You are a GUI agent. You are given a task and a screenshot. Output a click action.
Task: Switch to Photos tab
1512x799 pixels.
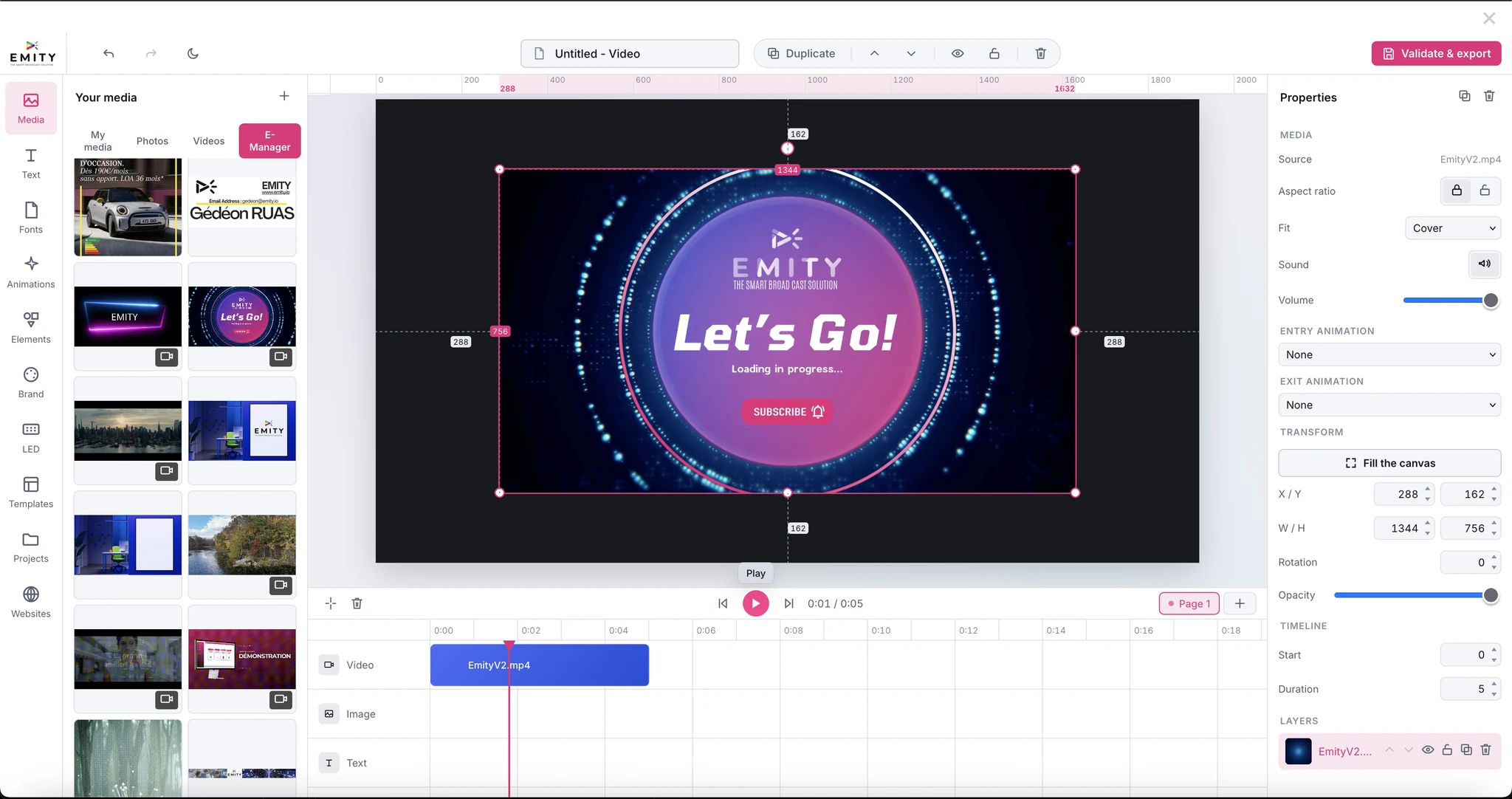pos(152,140)
